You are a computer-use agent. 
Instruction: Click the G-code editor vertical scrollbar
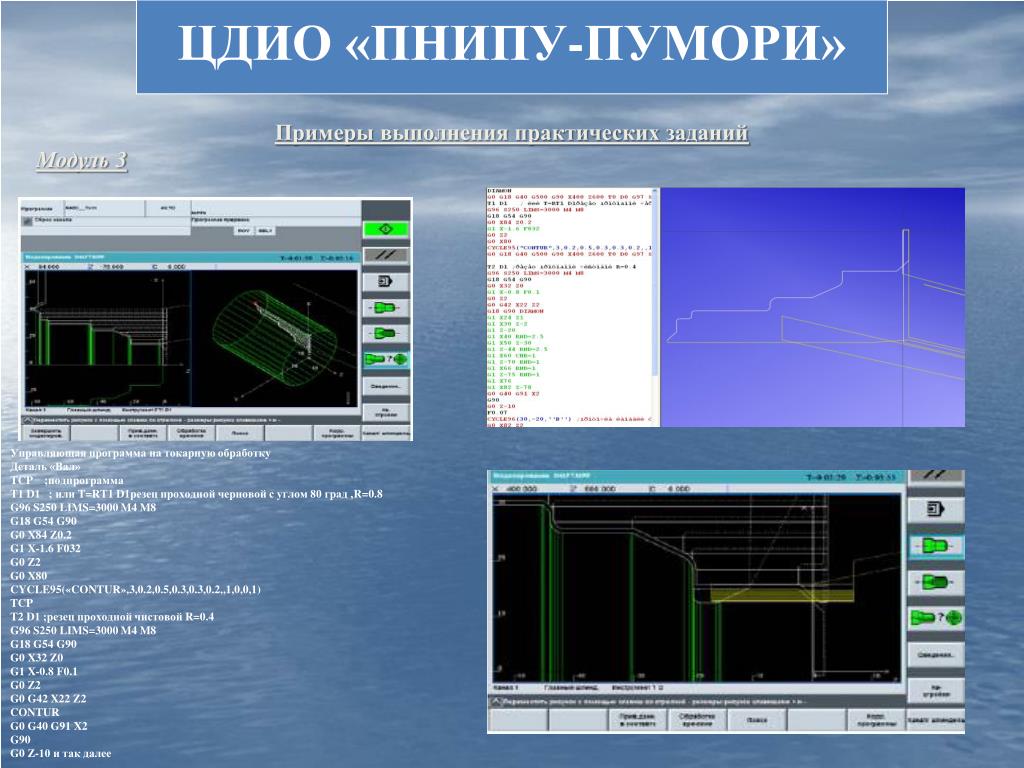pyautogui.click(x=655, y=307)
